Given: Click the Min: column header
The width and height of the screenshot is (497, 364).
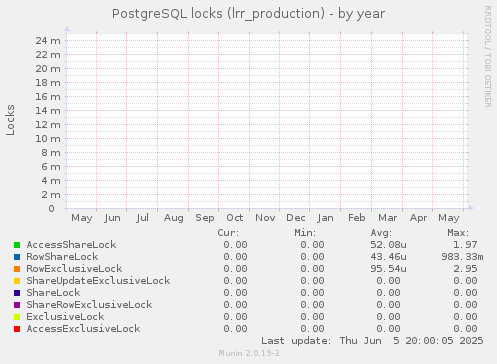Looking at the screenshot, I should (305, 233).
